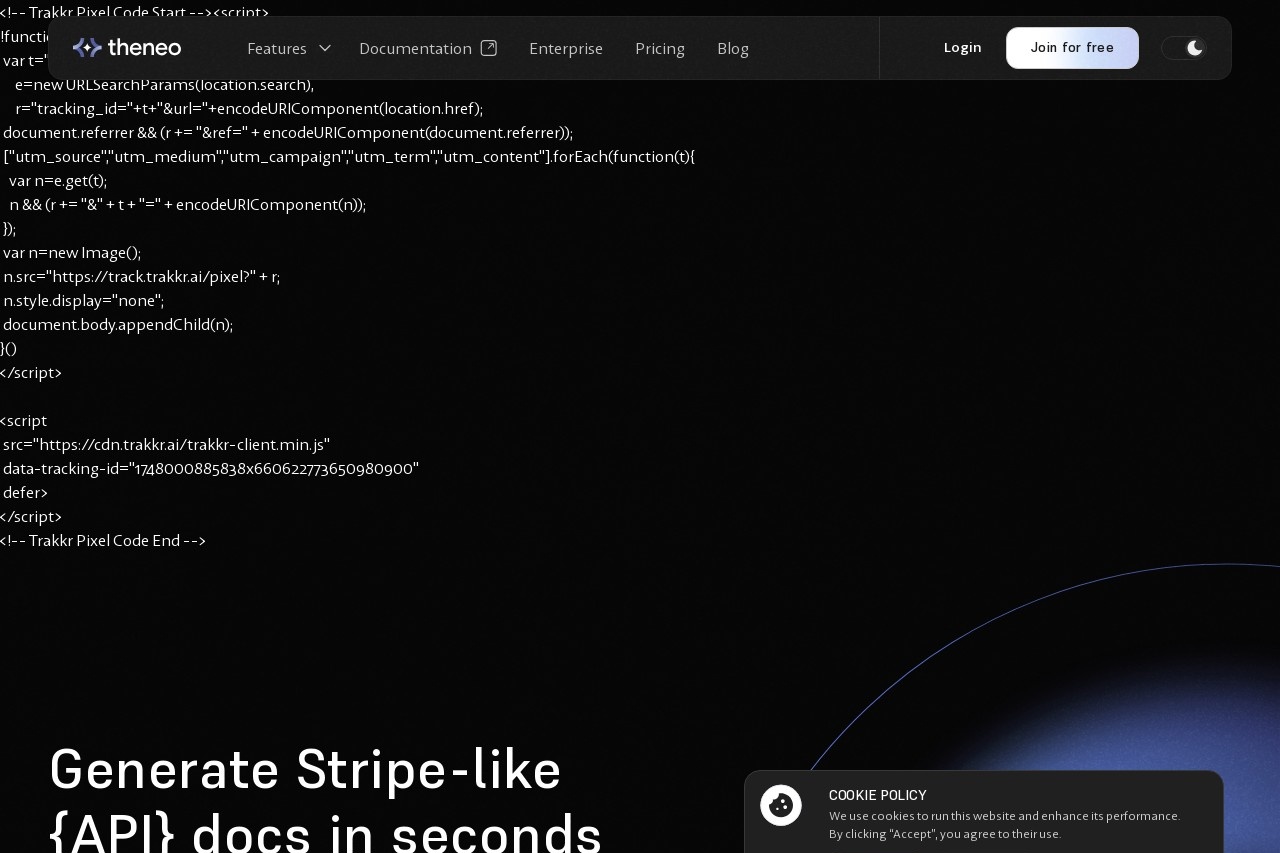Expand the Features dropdown chevron
Viewport: 1280px width, 853px height.
pos(324,48)
